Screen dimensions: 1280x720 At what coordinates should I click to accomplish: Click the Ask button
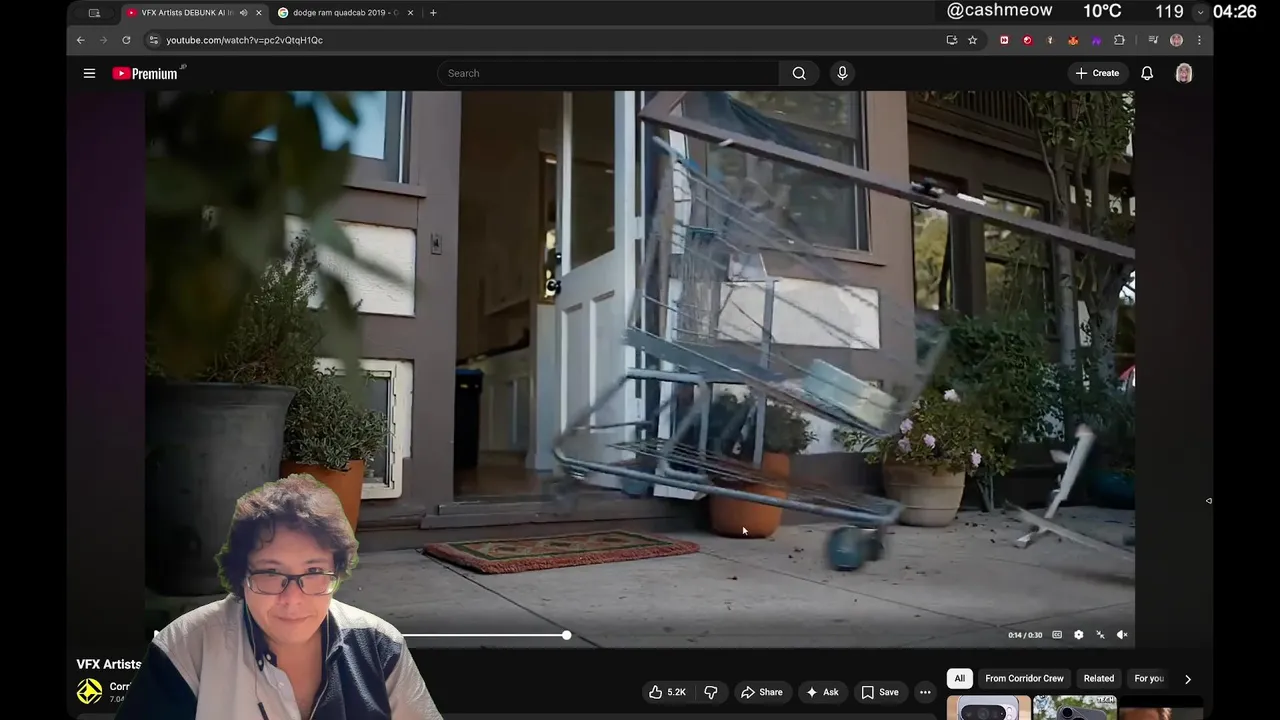[822, 692]
